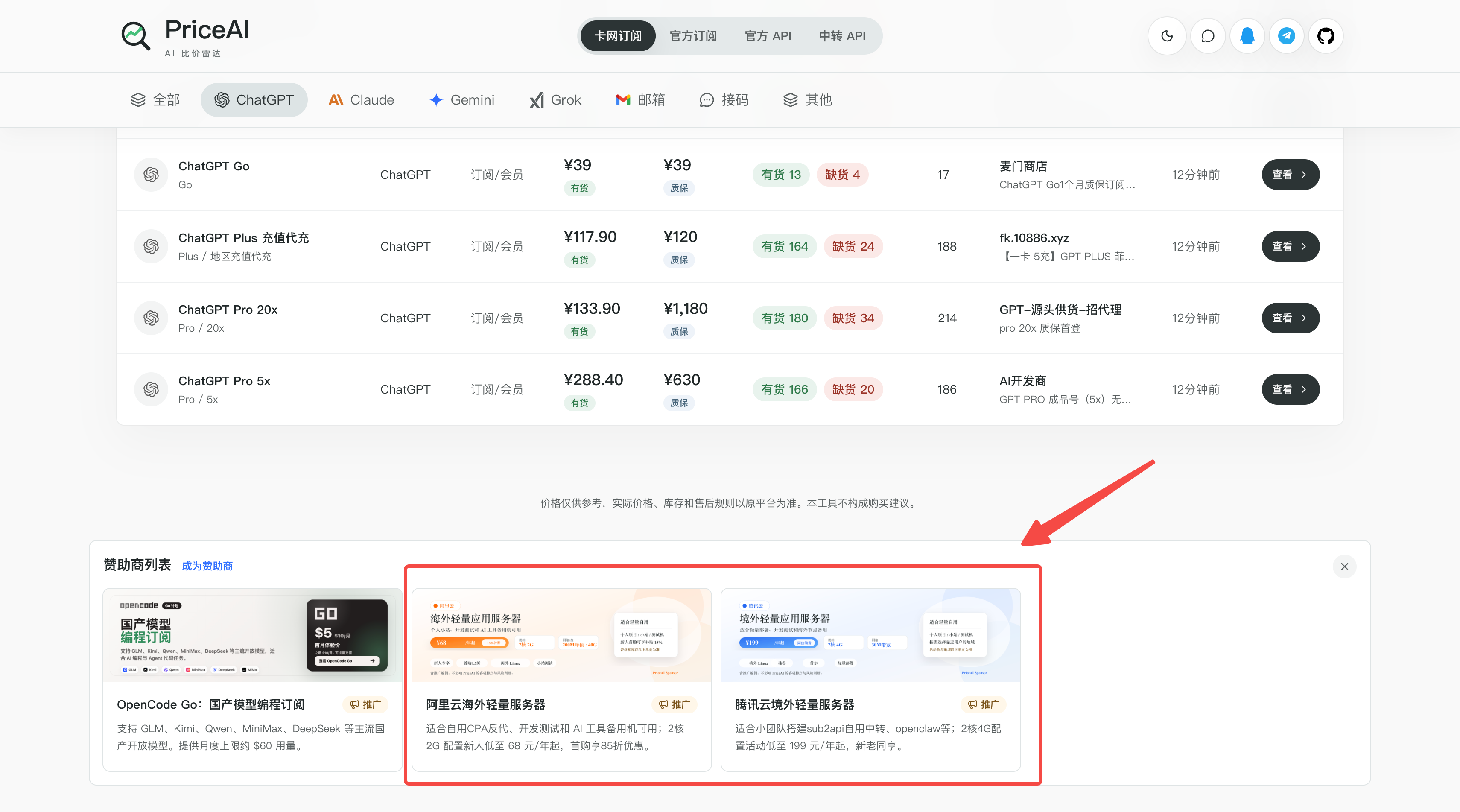Image resolution: width=1460 pixels, height=812 pixels.
Task: Select the Gemini category filter
Action: tap(461, 100)
